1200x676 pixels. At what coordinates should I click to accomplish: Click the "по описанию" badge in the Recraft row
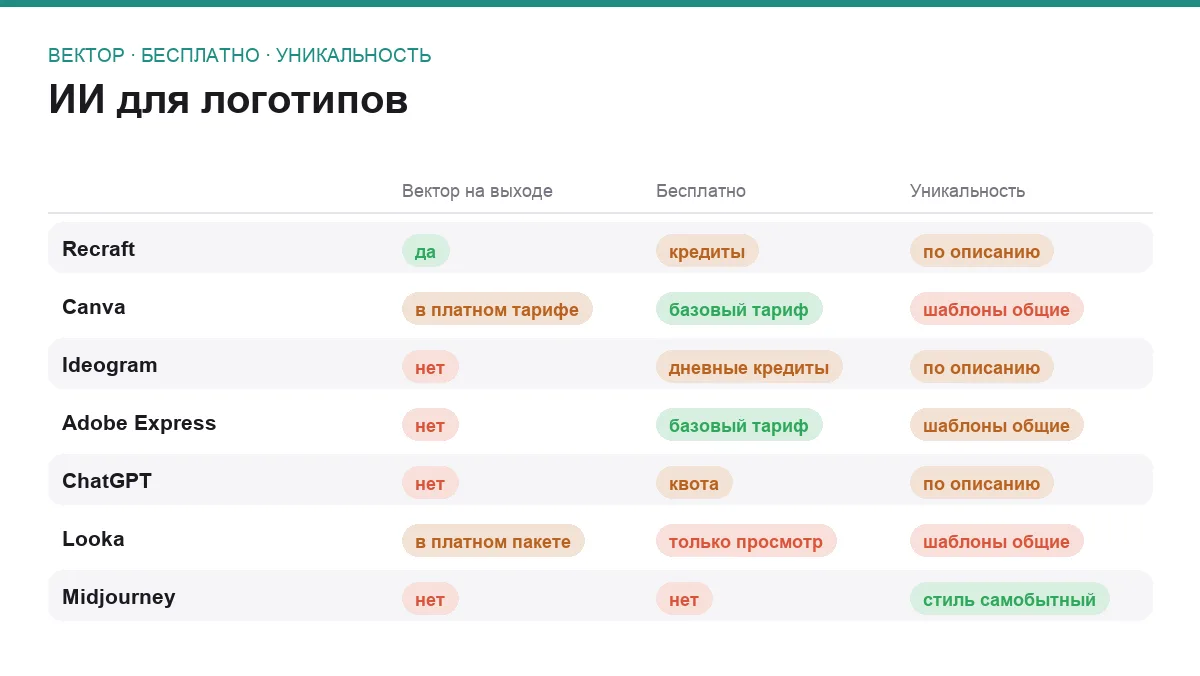(982, 251)
